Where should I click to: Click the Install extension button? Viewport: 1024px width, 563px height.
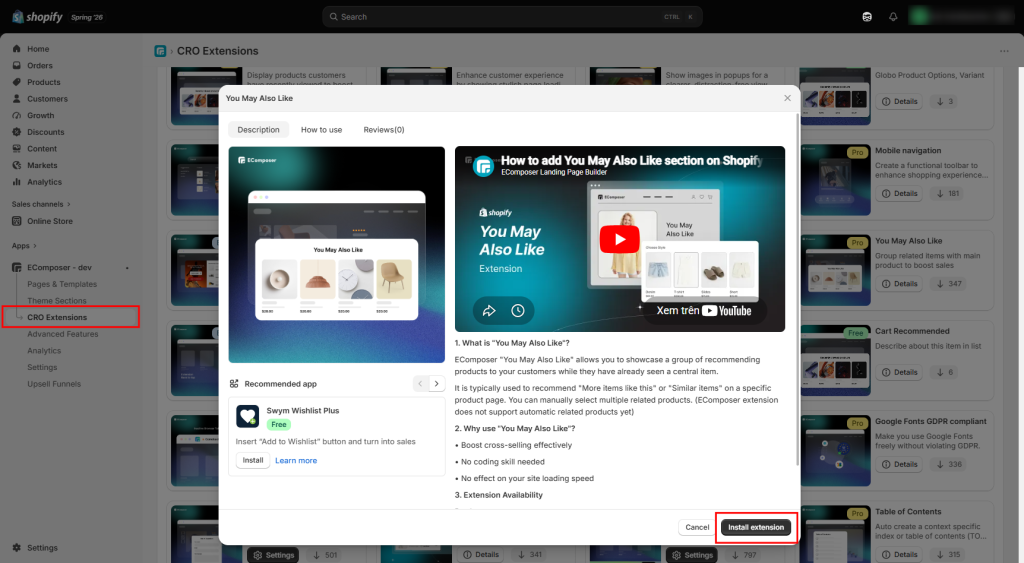tap(756, 527)
